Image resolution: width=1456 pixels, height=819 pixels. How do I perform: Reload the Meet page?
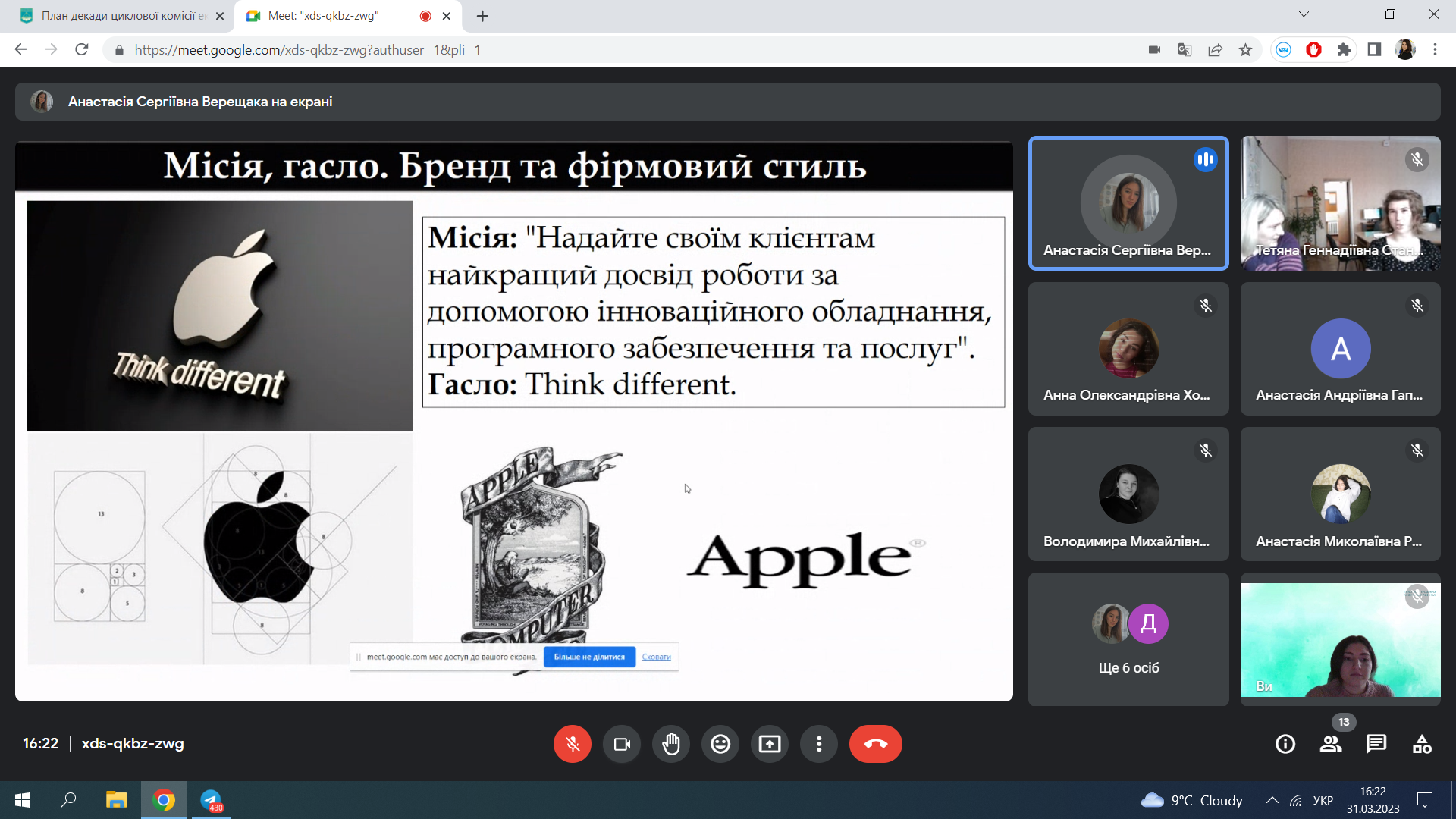pos(82,50)
